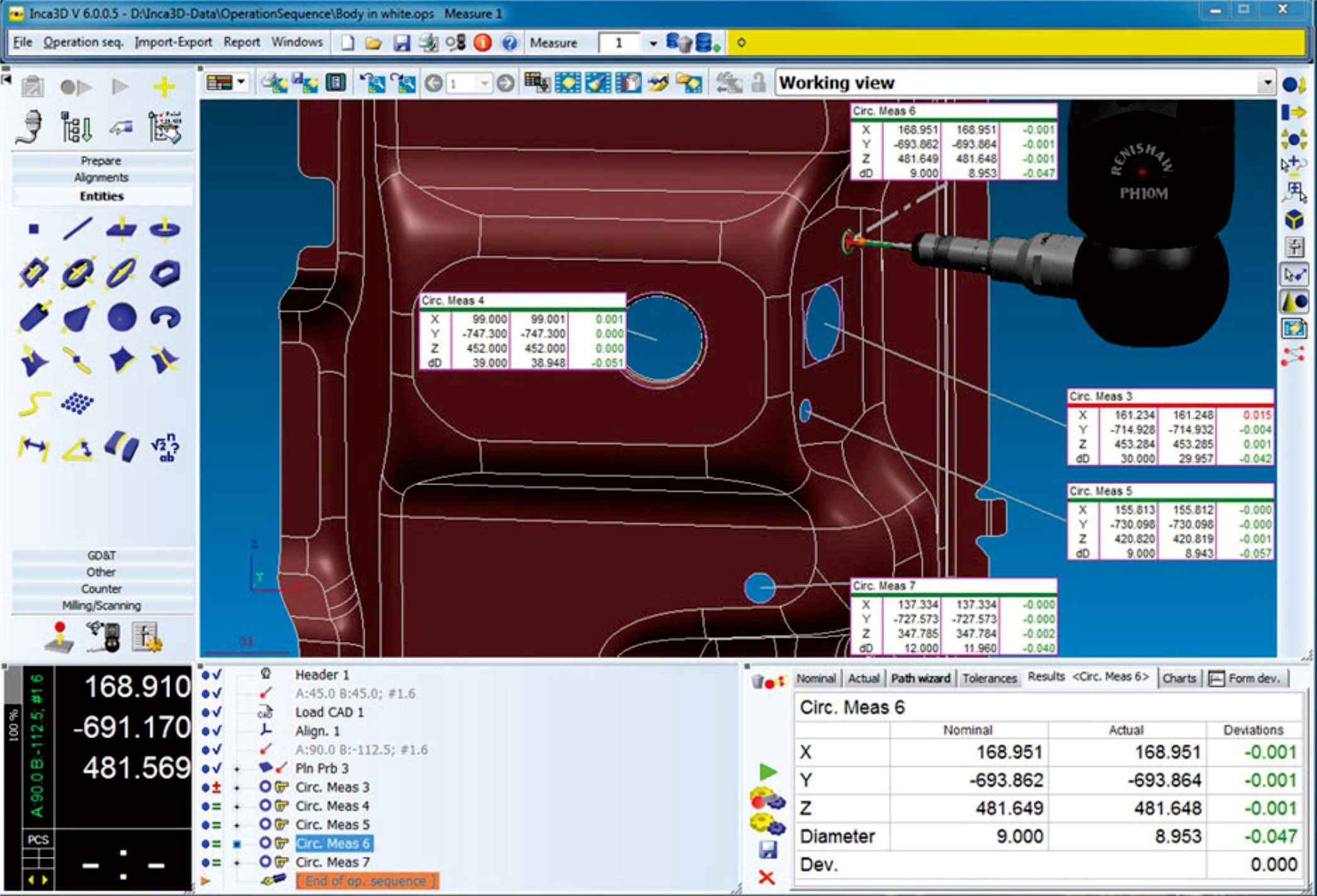The width and height of the screenshot is (1317, 896).
Task: Switch to the Tolerances tab
Action: click(989, 678)
